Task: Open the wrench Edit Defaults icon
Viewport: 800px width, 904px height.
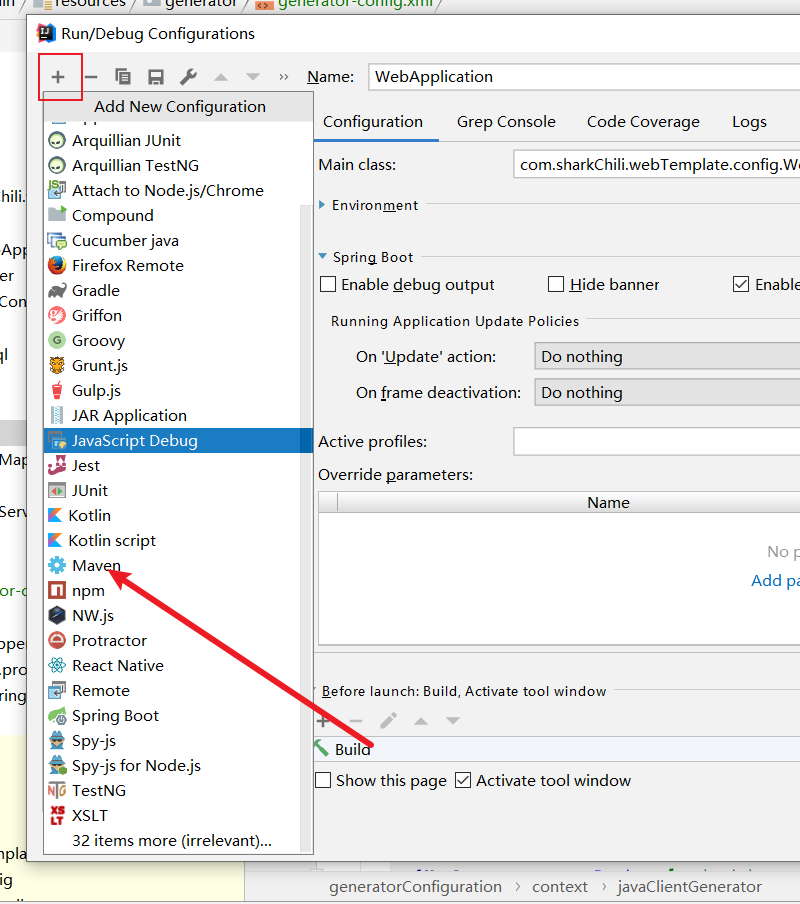Action: [188, 77]
